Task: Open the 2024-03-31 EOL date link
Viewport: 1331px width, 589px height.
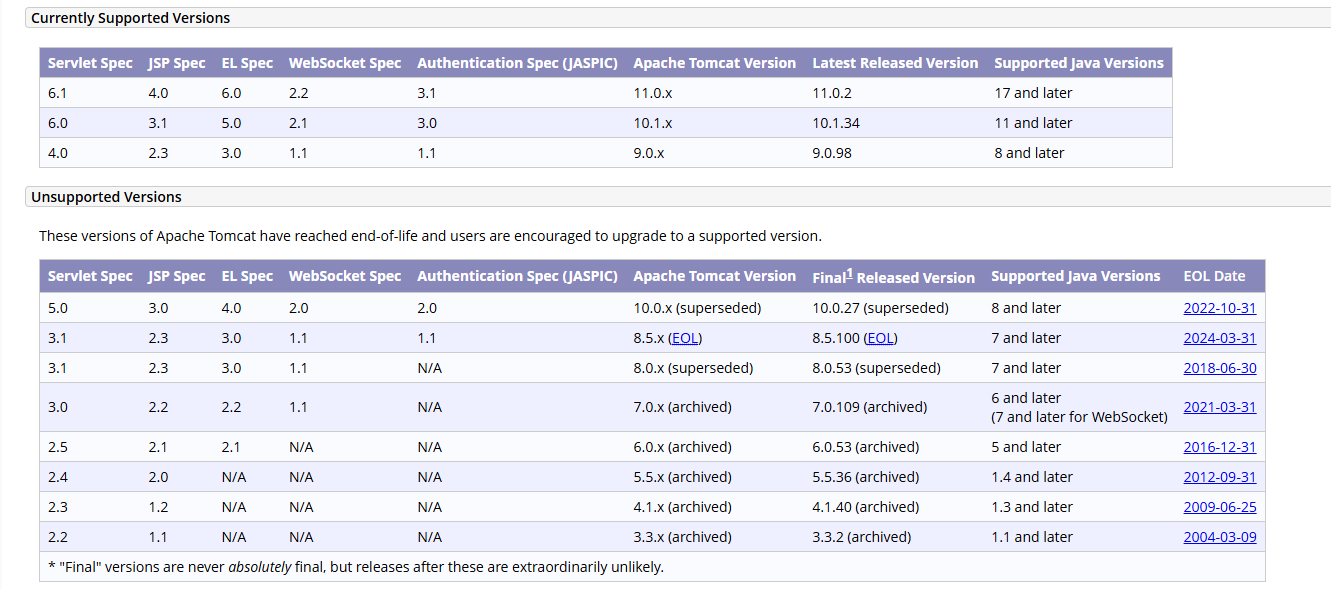Action: (x=1219, y=338)
